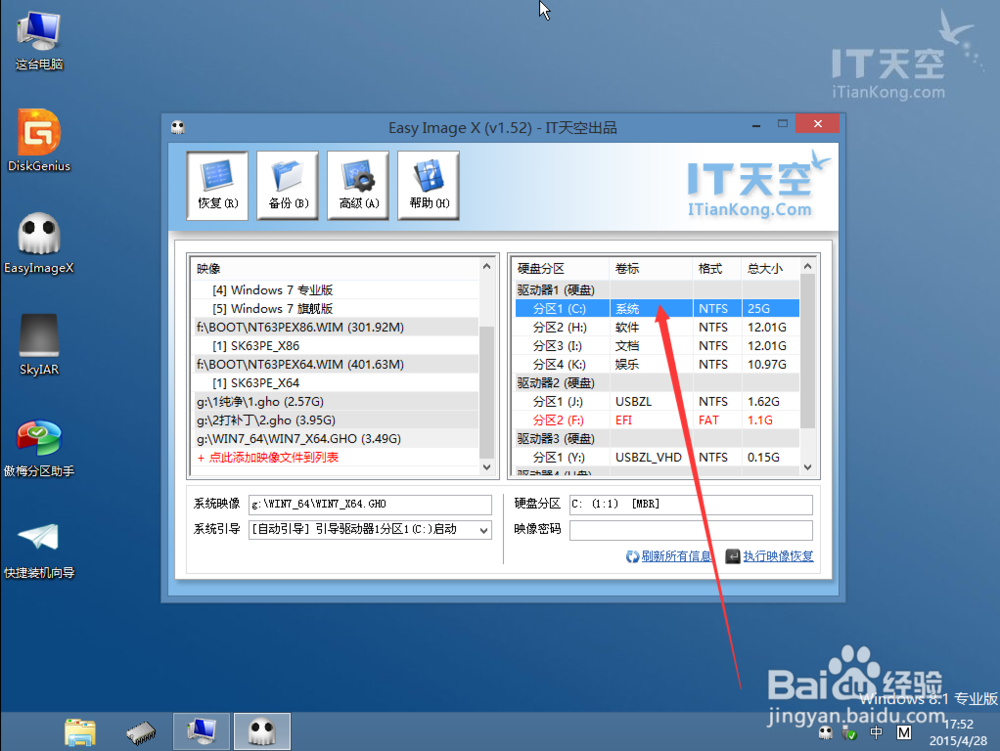
Task: Switch to the EasyImageX ghost taskbar button
Action: 262,731
